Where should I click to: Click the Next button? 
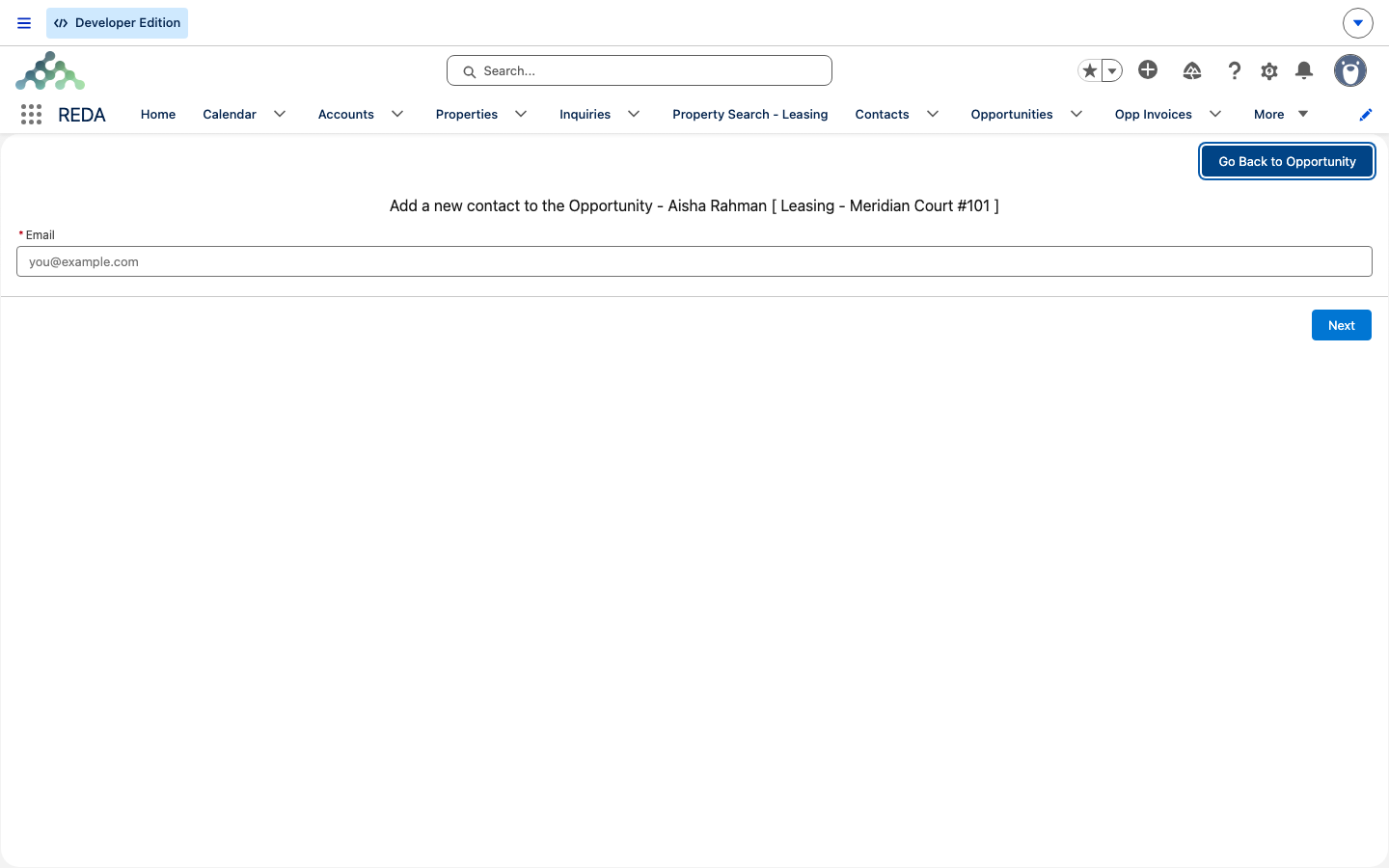[x=1341, y=325]
